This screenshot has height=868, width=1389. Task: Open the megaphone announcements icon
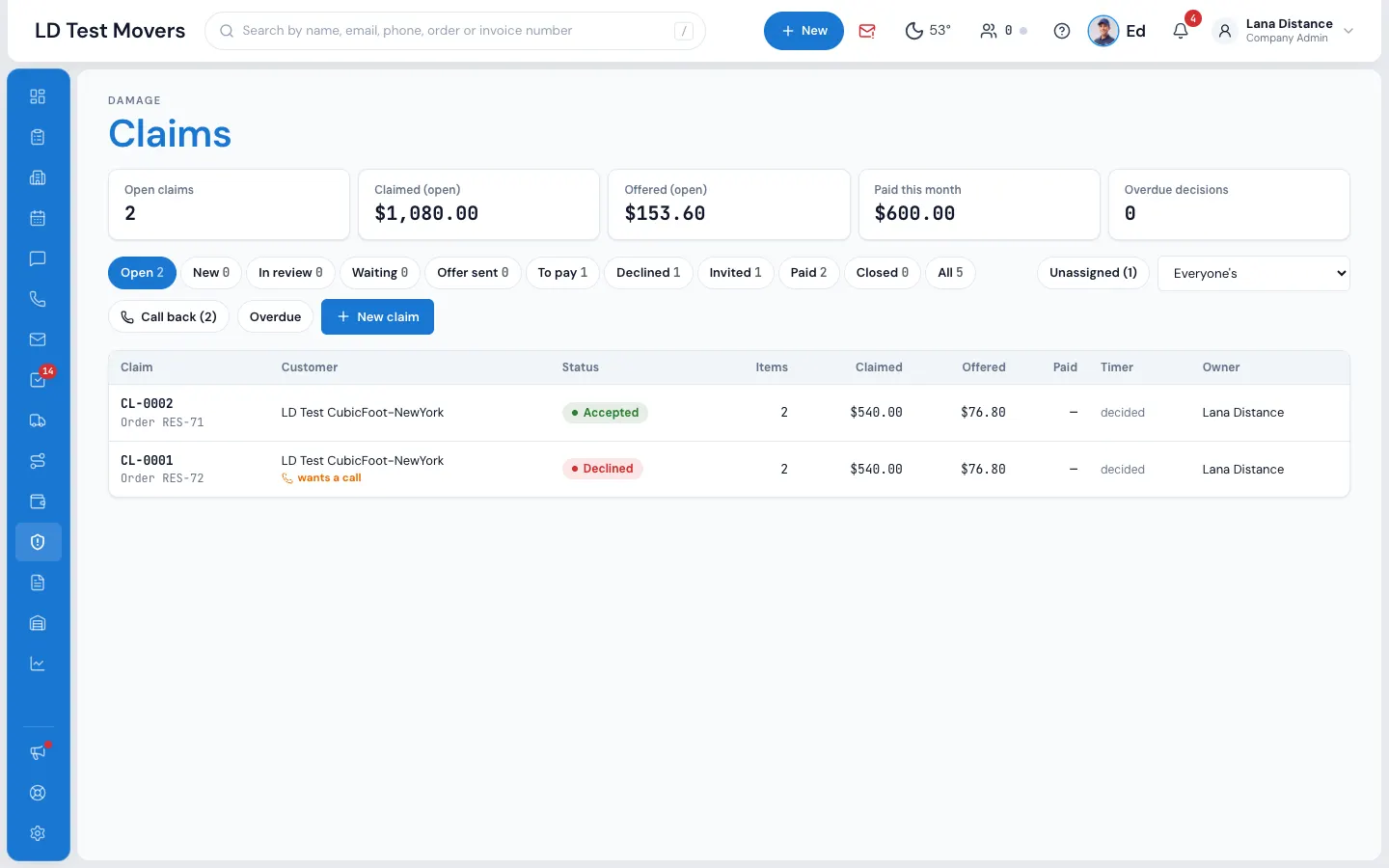tap(38, 752)
